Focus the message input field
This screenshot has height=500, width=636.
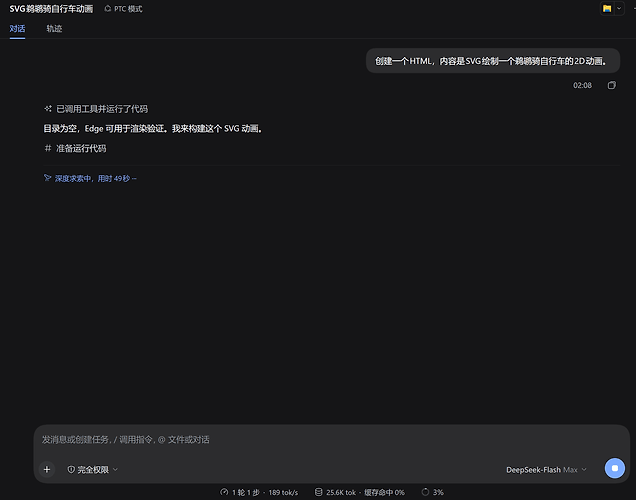point(331,440)
